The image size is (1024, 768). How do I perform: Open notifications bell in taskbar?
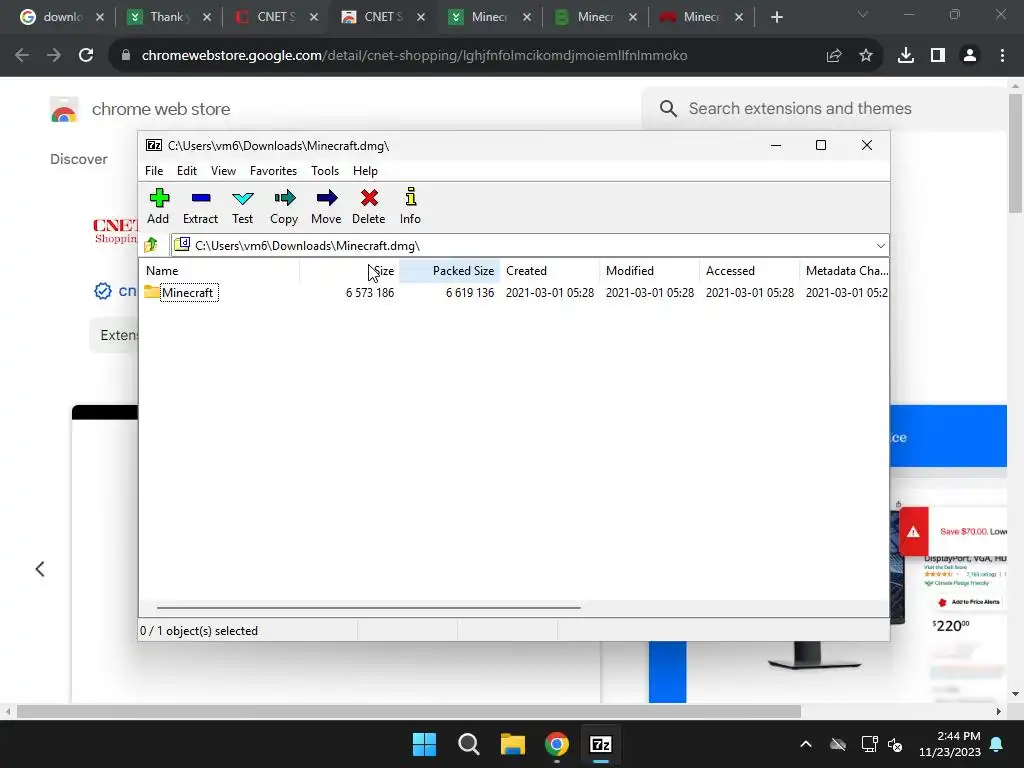point(997,744)
